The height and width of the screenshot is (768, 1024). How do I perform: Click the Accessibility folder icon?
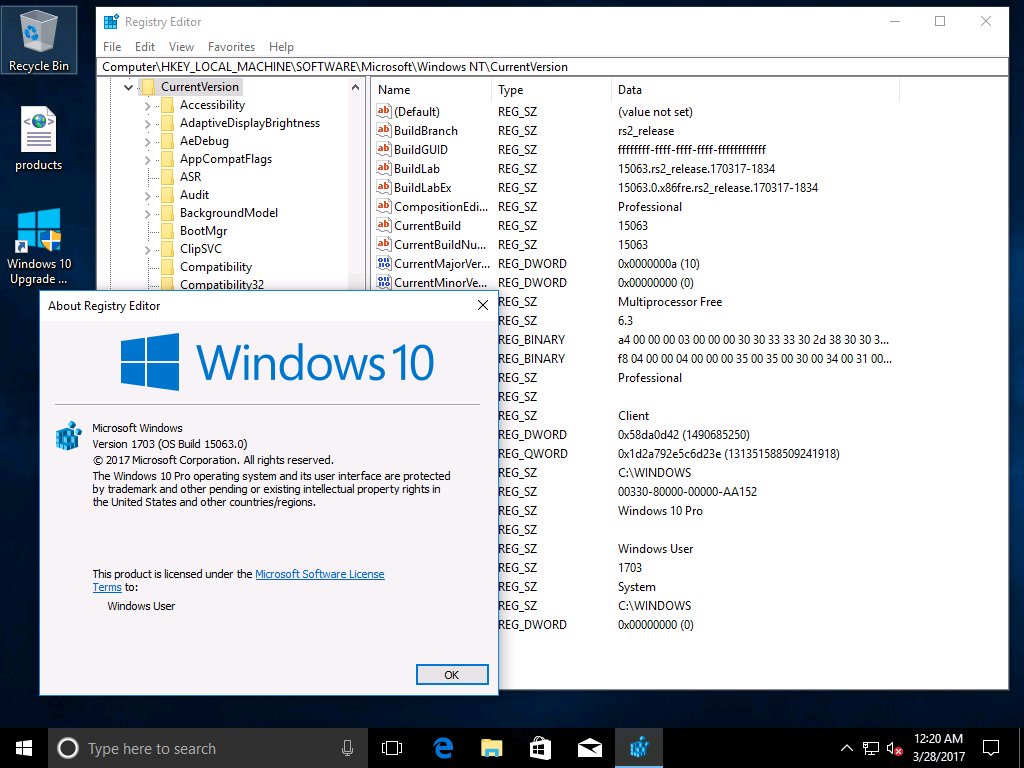tap(167, 105)
